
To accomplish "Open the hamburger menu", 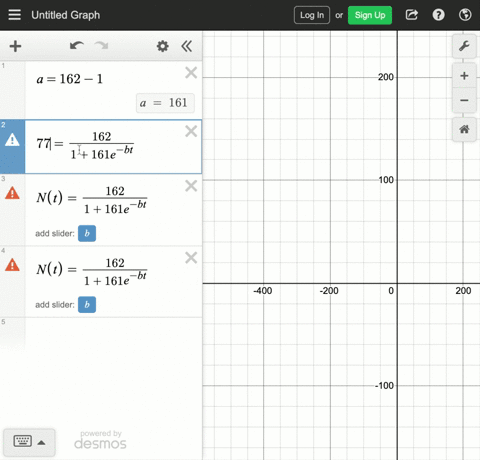I will [14, 15].
